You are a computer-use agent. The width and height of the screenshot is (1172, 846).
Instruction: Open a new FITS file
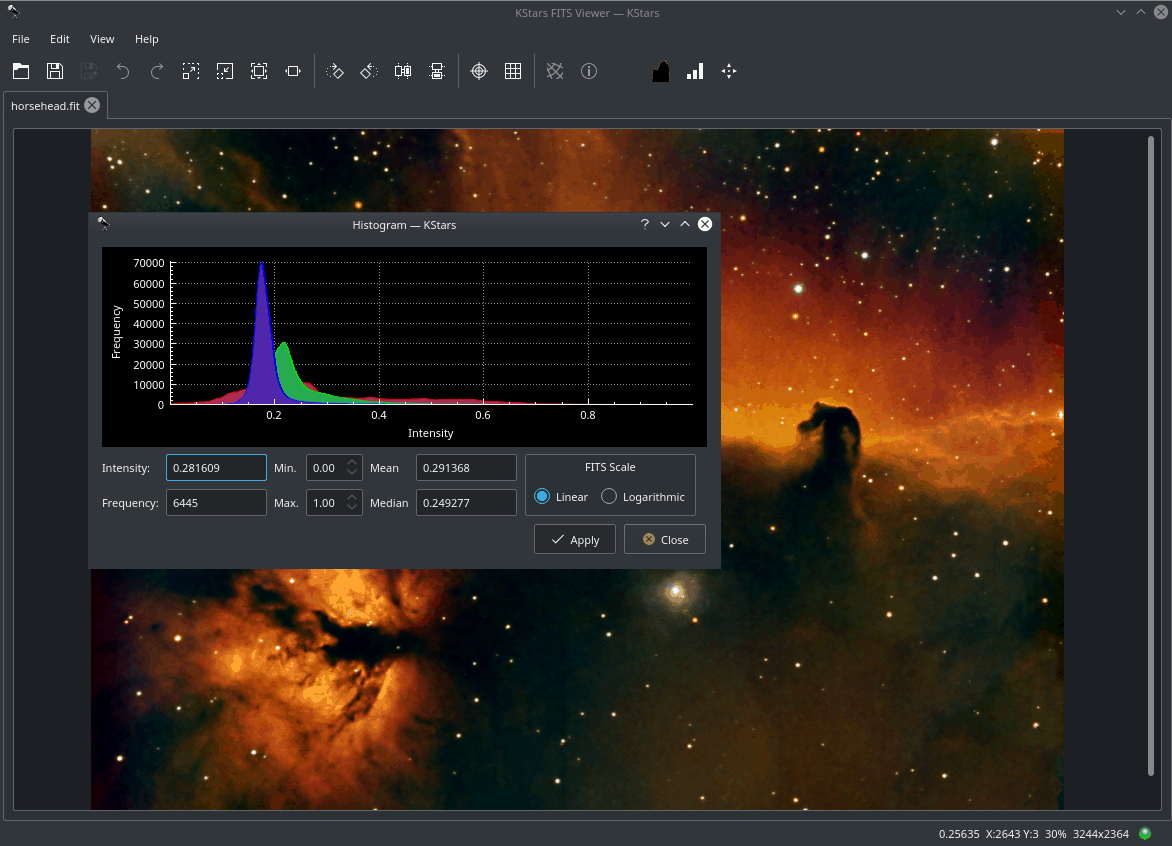pos(21,71)
